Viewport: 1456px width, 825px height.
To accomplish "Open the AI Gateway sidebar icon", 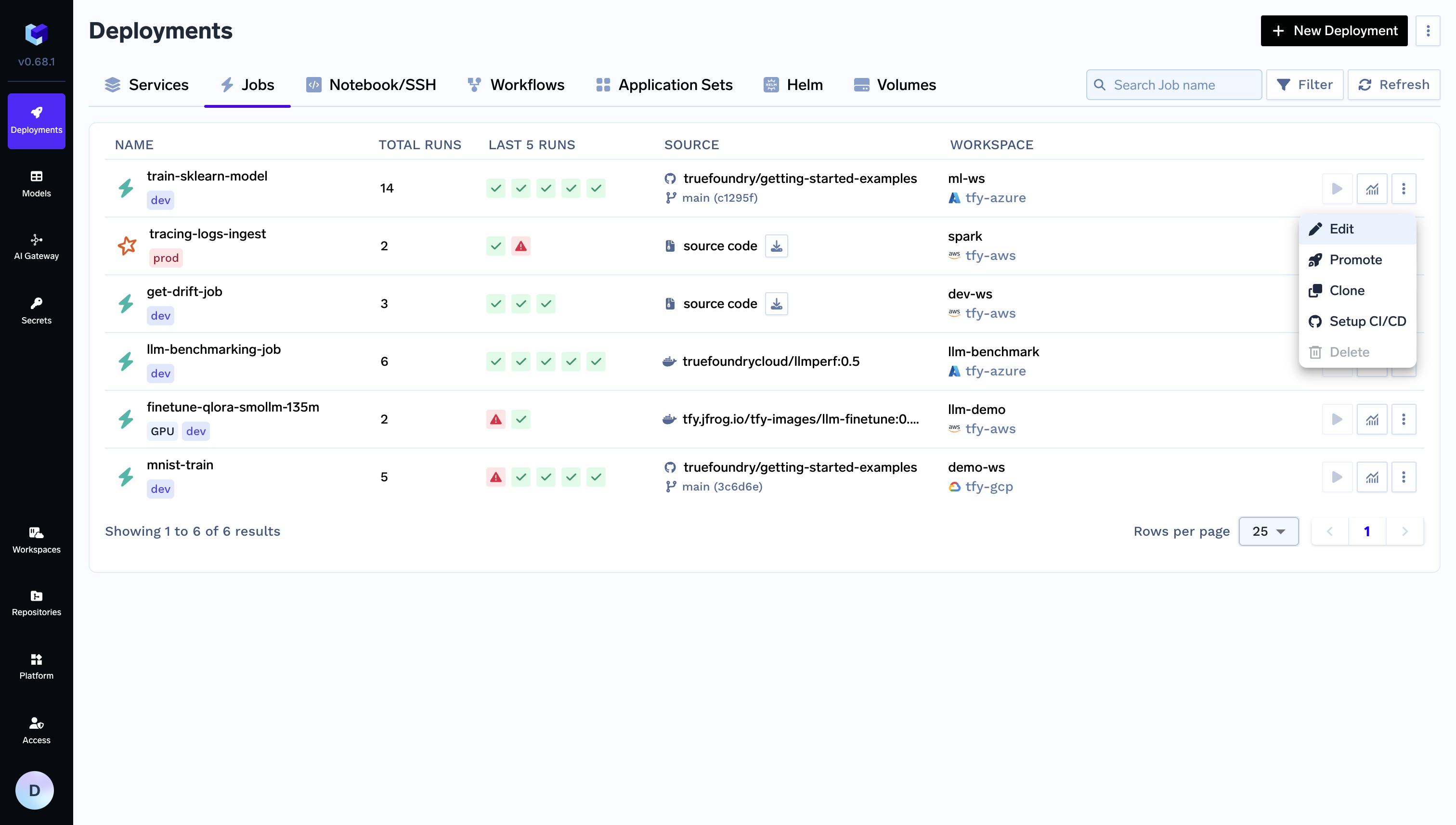I will [x=36, y=247].
